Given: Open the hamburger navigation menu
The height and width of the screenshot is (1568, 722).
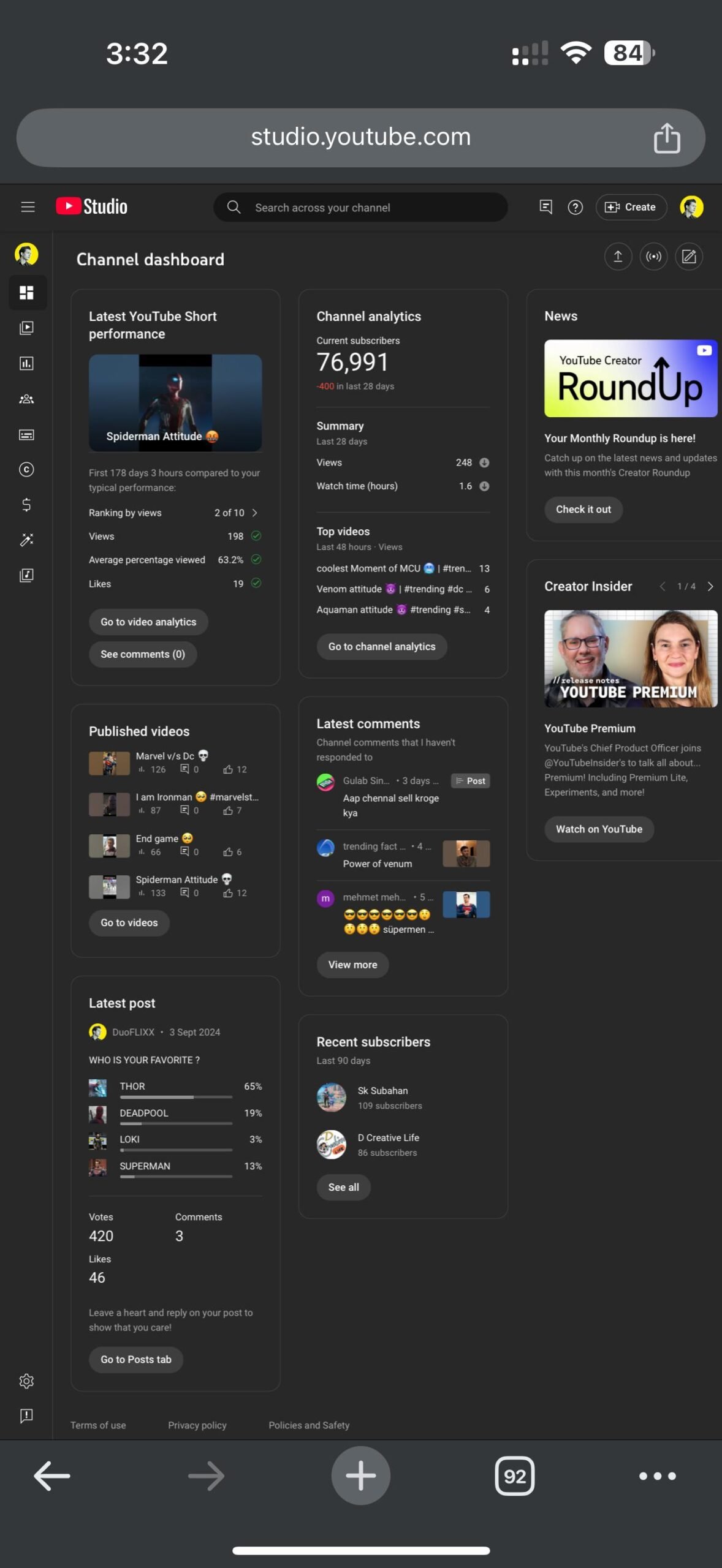Looking at the screenshot, I should (x=28, y=207).
